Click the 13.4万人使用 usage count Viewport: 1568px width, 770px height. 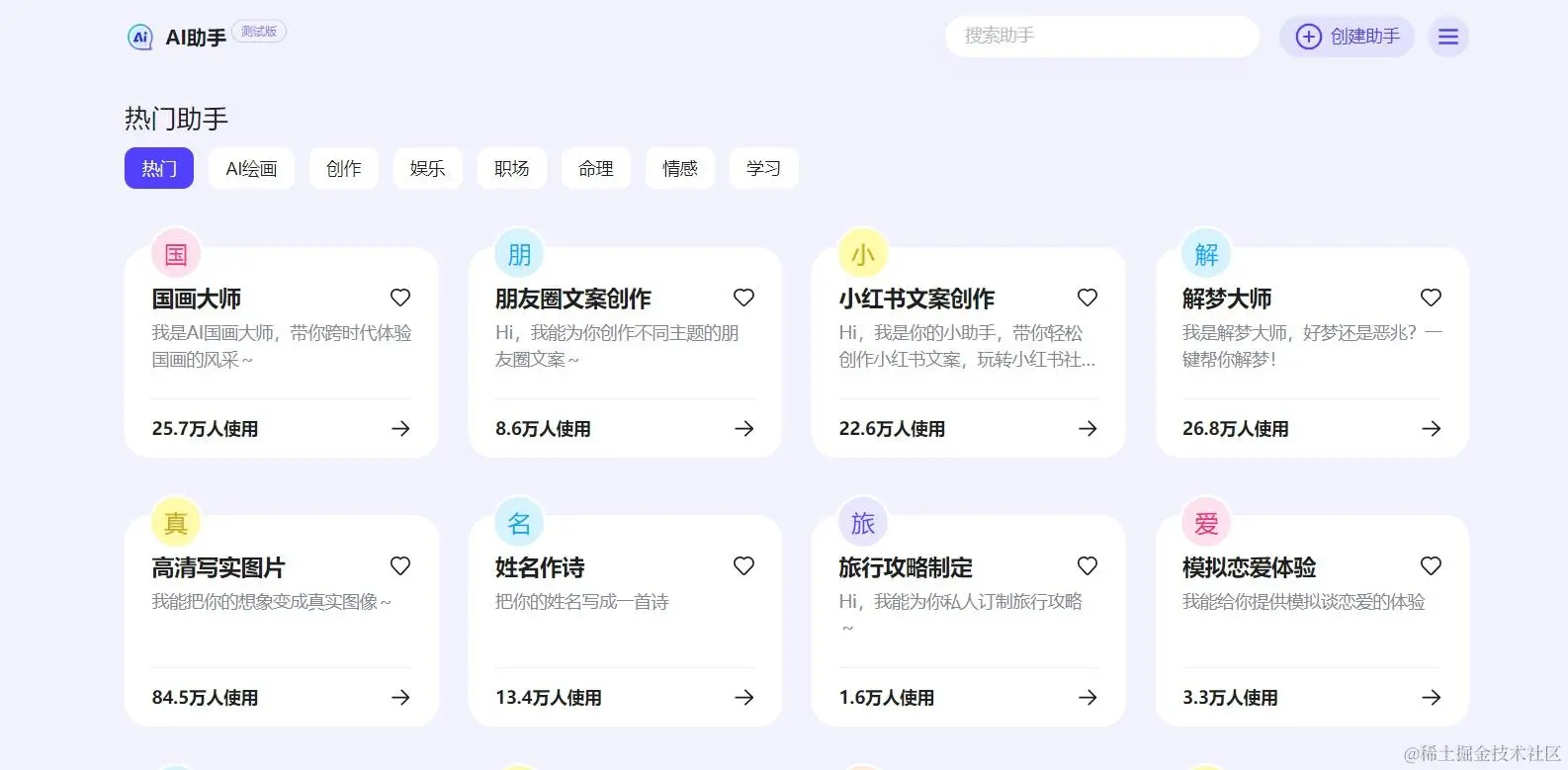549,698
